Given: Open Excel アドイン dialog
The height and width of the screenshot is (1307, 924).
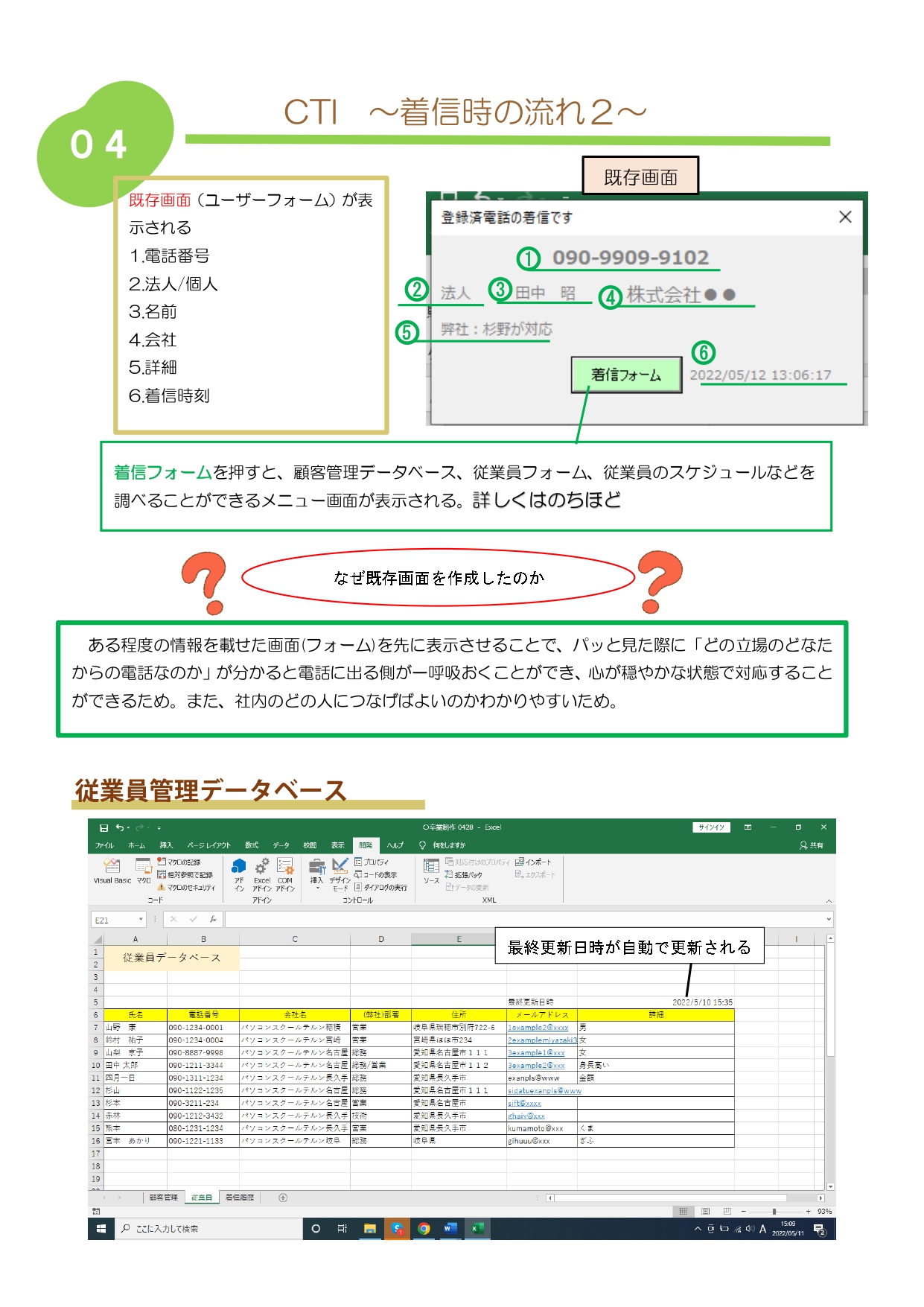Looking at the screenshot, I should click(x=262, y=871).
